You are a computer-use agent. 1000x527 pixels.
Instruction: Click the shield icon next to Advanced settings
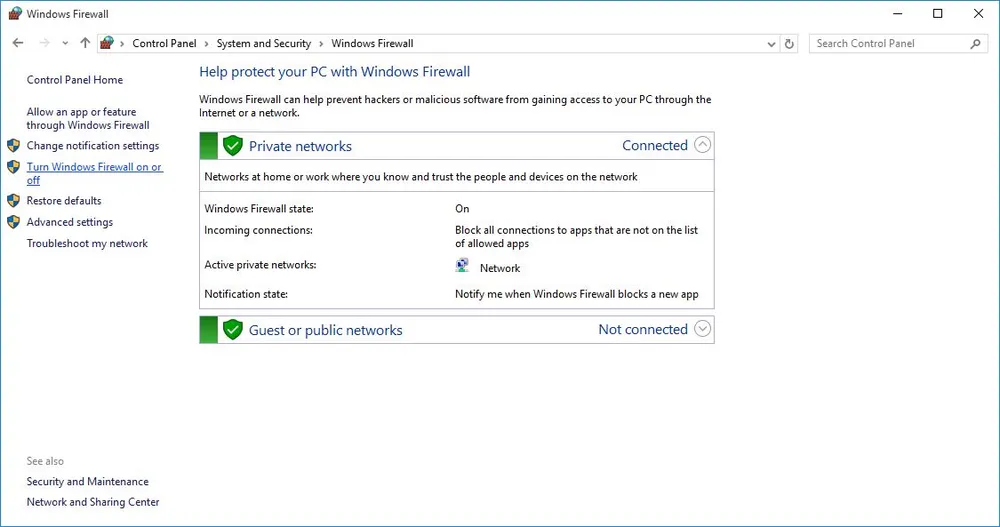(13, 222)
